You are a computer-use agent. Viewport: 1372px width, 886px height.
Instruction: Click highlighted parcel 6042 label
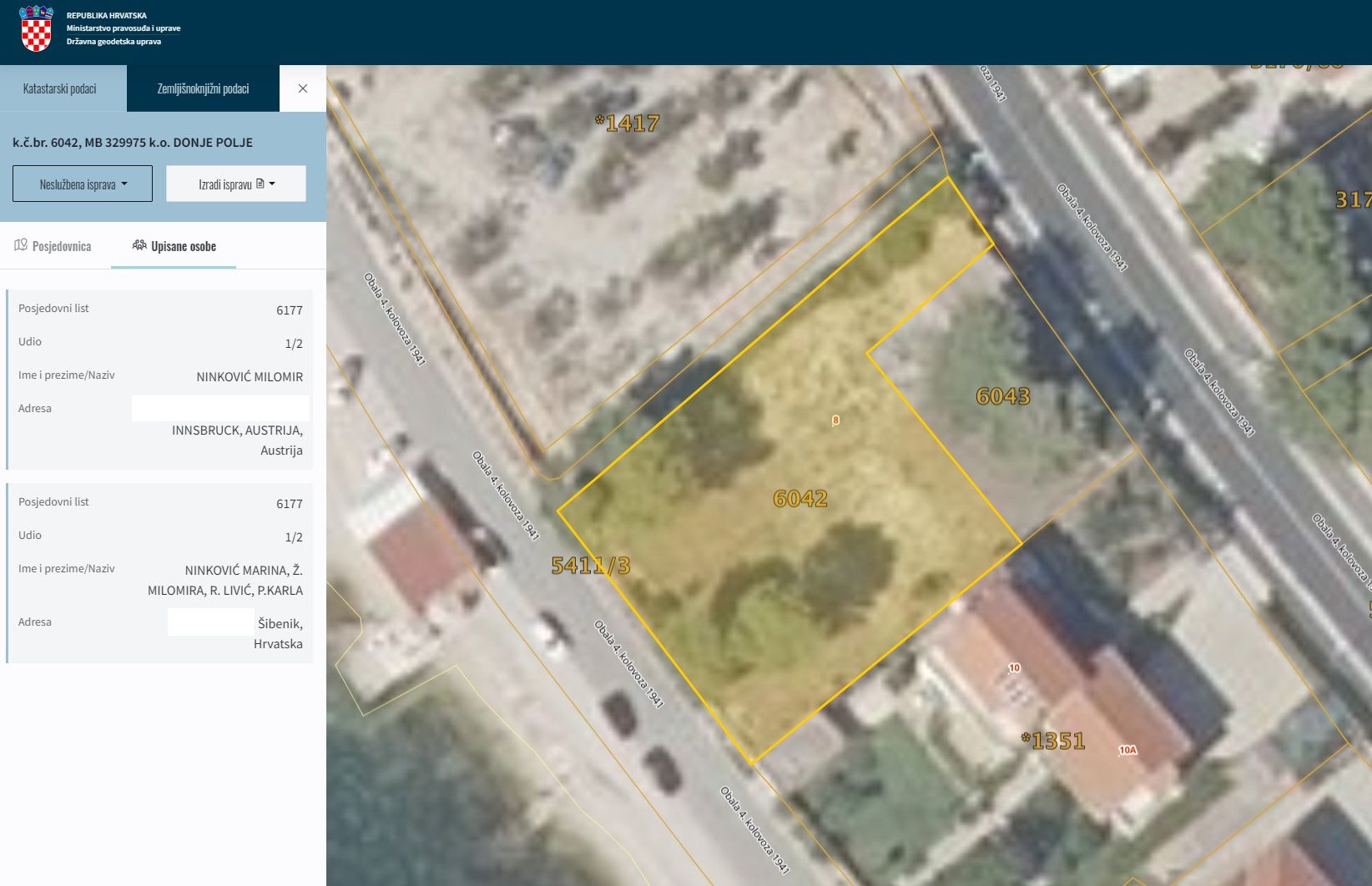click(799, 499)
